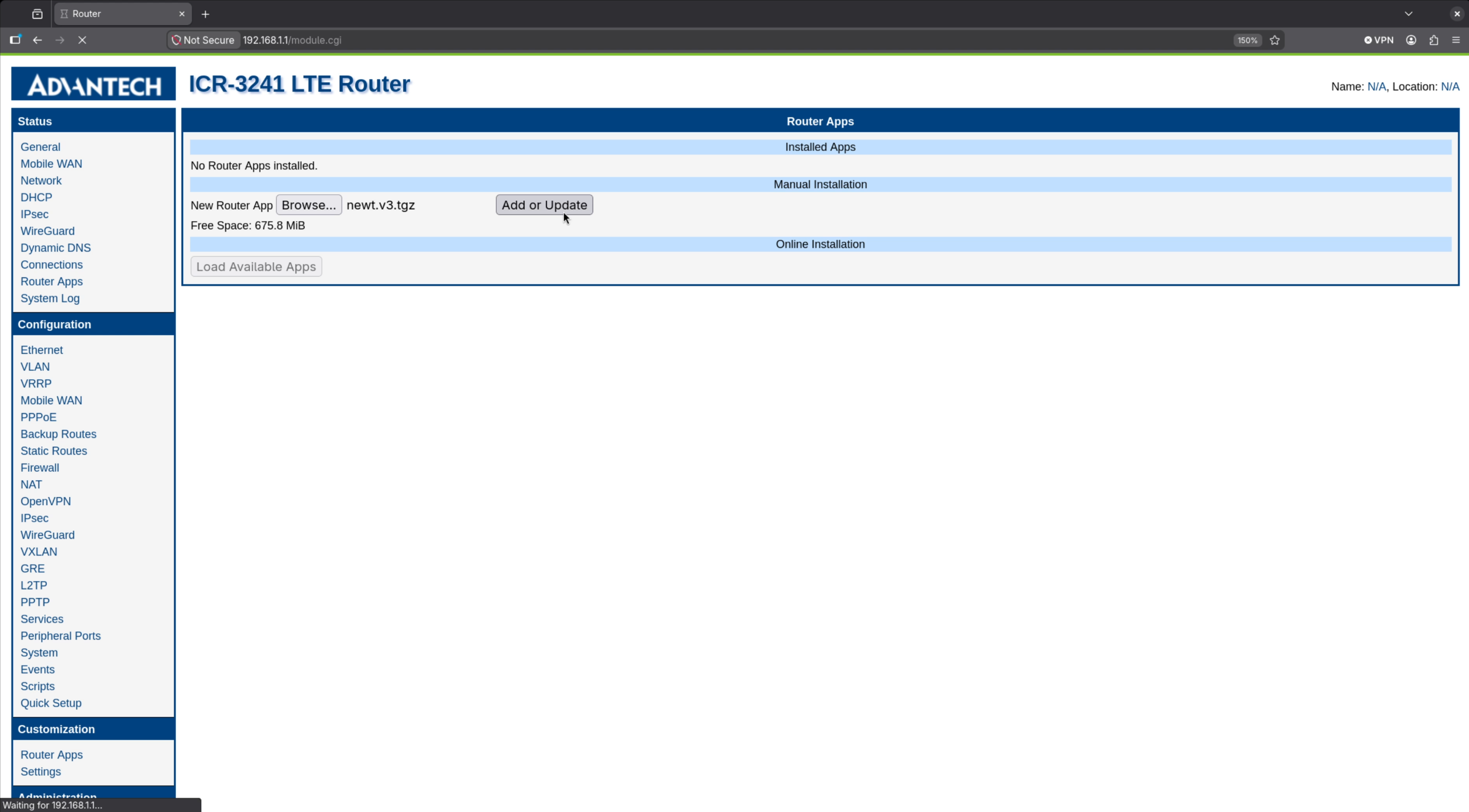Screen dimensions: 1469x812
Task: Open WireGuard under Configuration
Action: coord(47,535)
